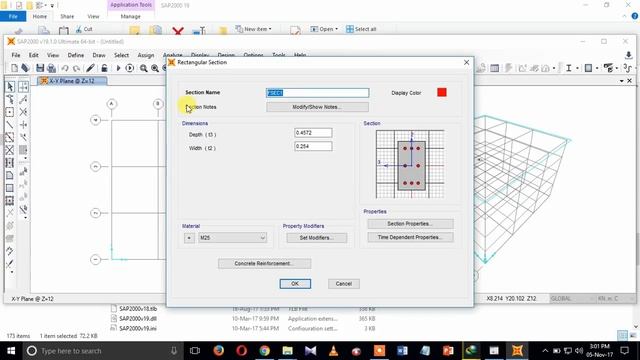This screenshot has width=640, height=360.
Task: Click the I-section frame design icon
Action: [x=568, y=68]
